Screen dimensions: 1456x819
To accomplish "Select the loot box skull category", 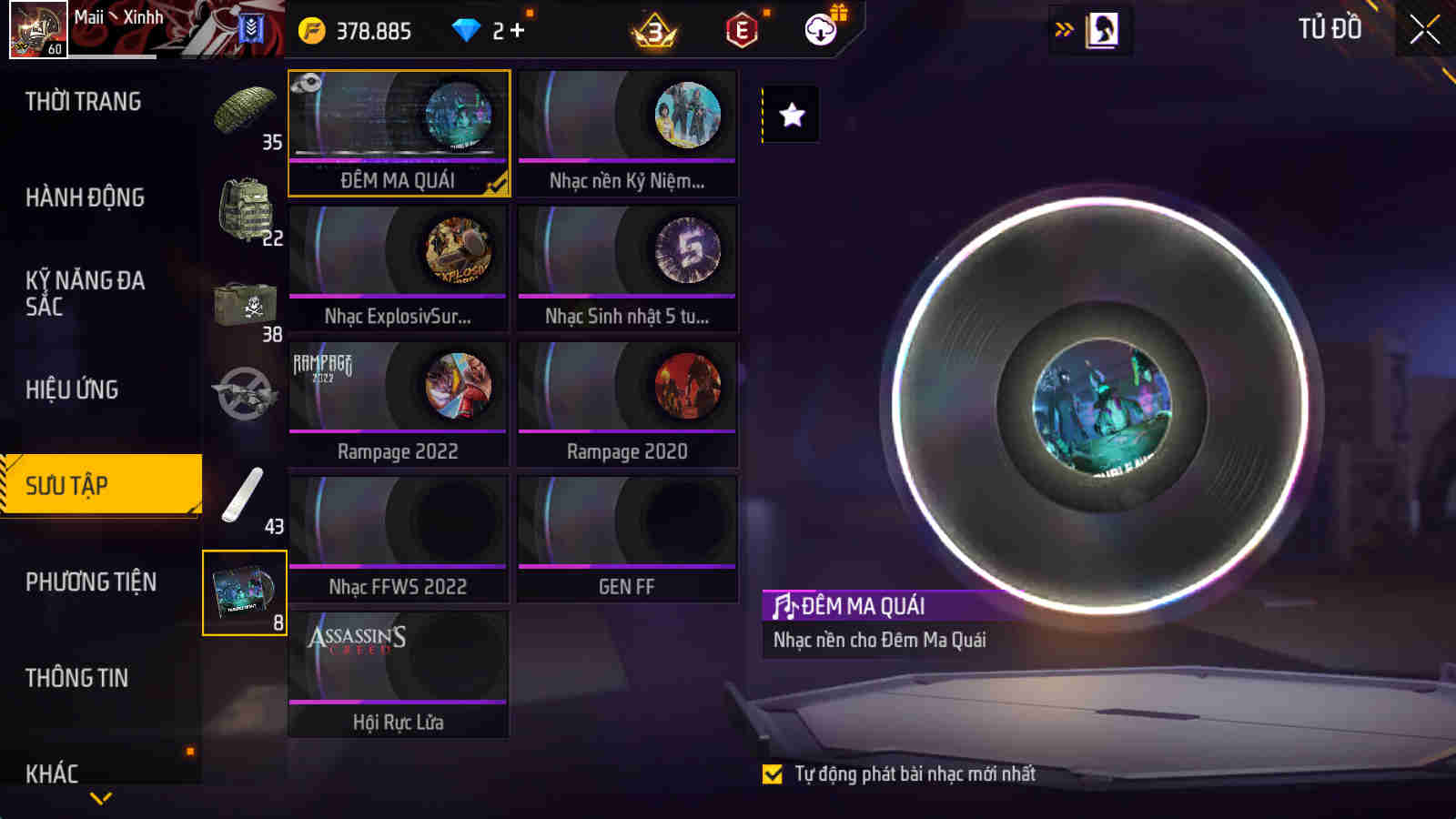I will [x=244, y=307].
